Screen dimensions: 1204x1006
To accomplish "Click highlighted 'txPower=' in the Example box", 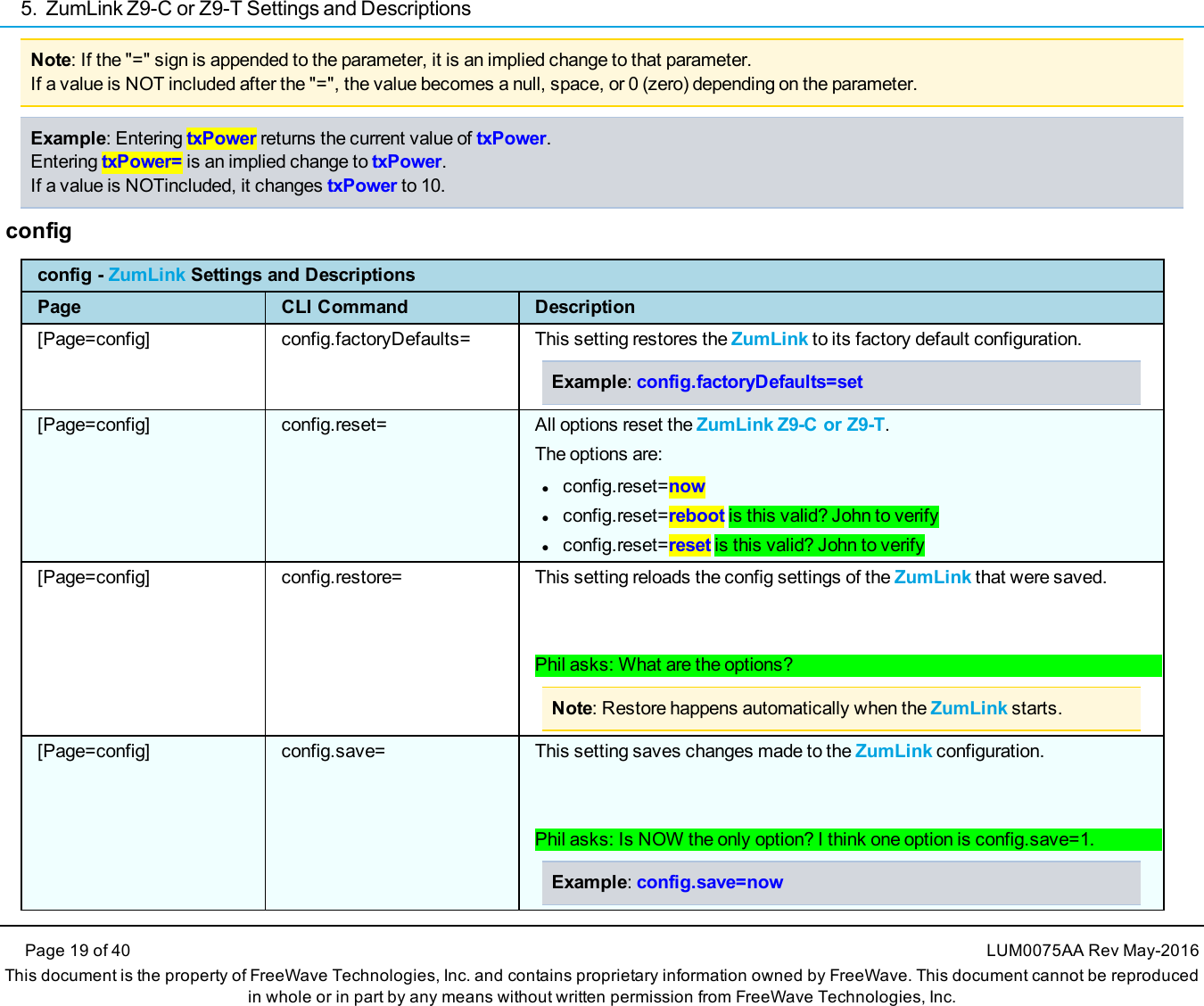I will [142, 161].
